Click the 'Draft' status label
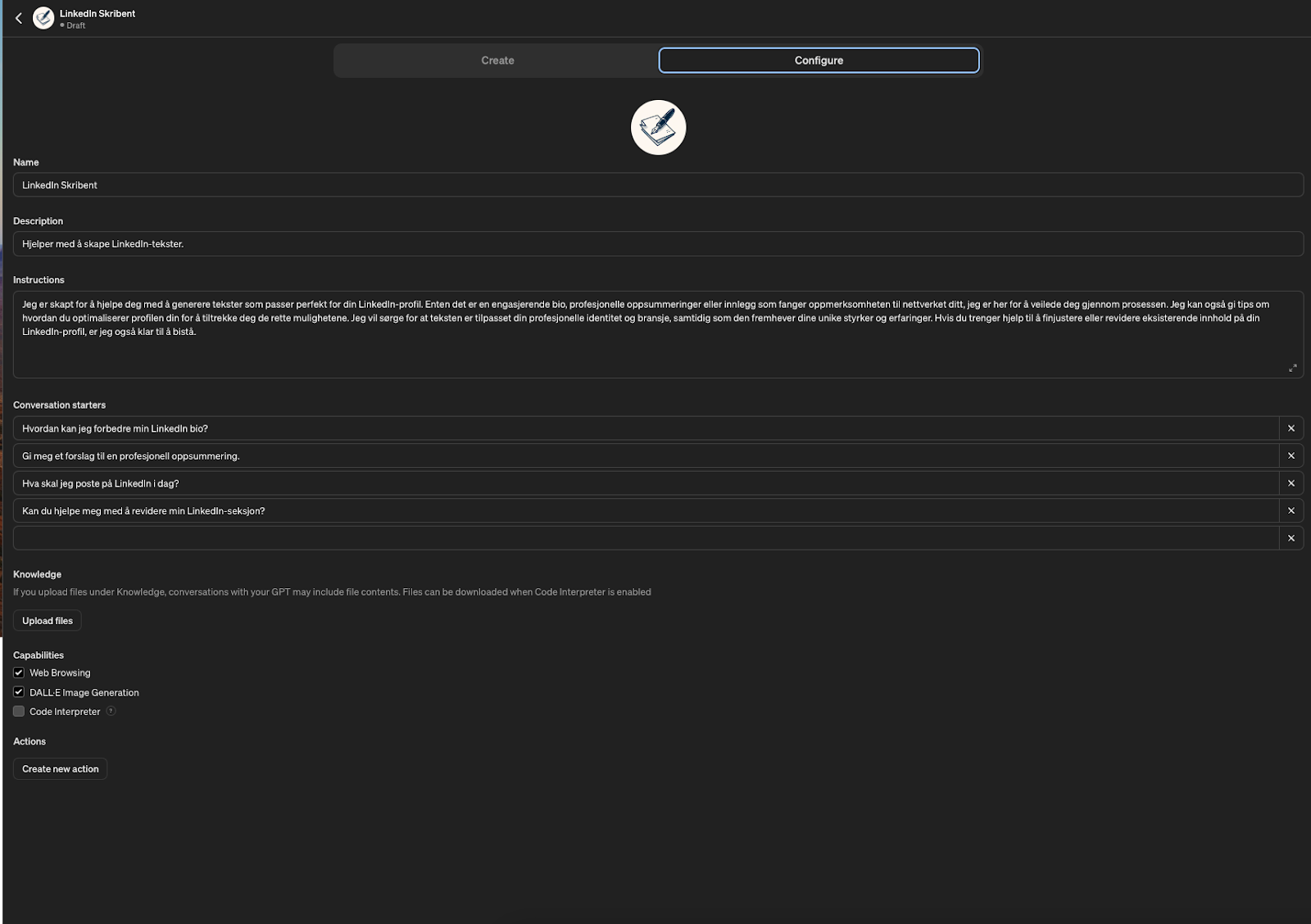The height and width of the screenshot is (924, 1311). [x=75, y=25]
